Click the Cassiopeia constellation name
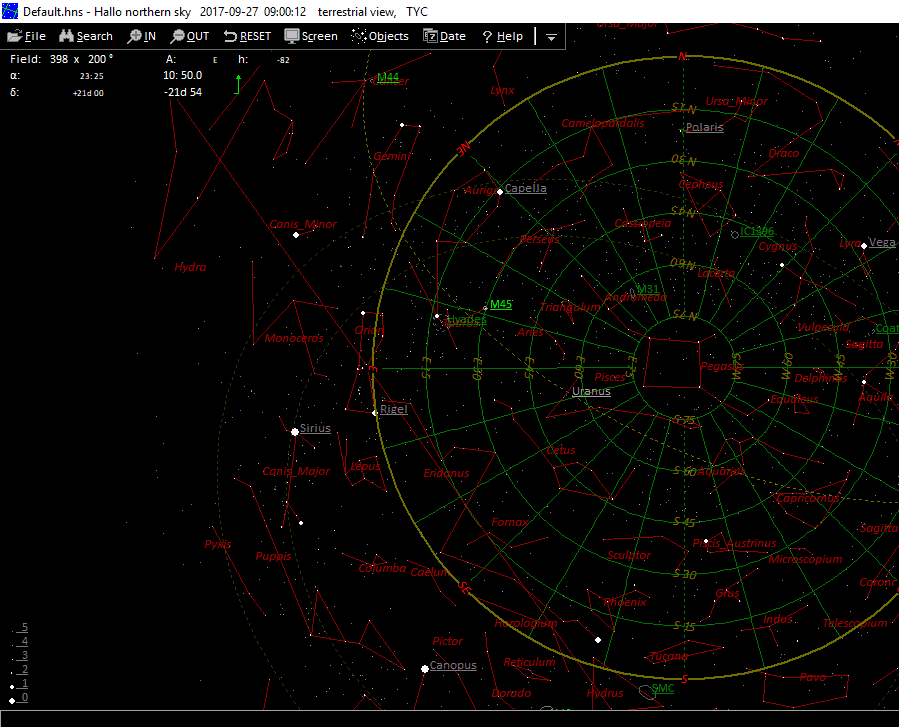The height and width of the screenshot is (728, 899). coord(643,224)
